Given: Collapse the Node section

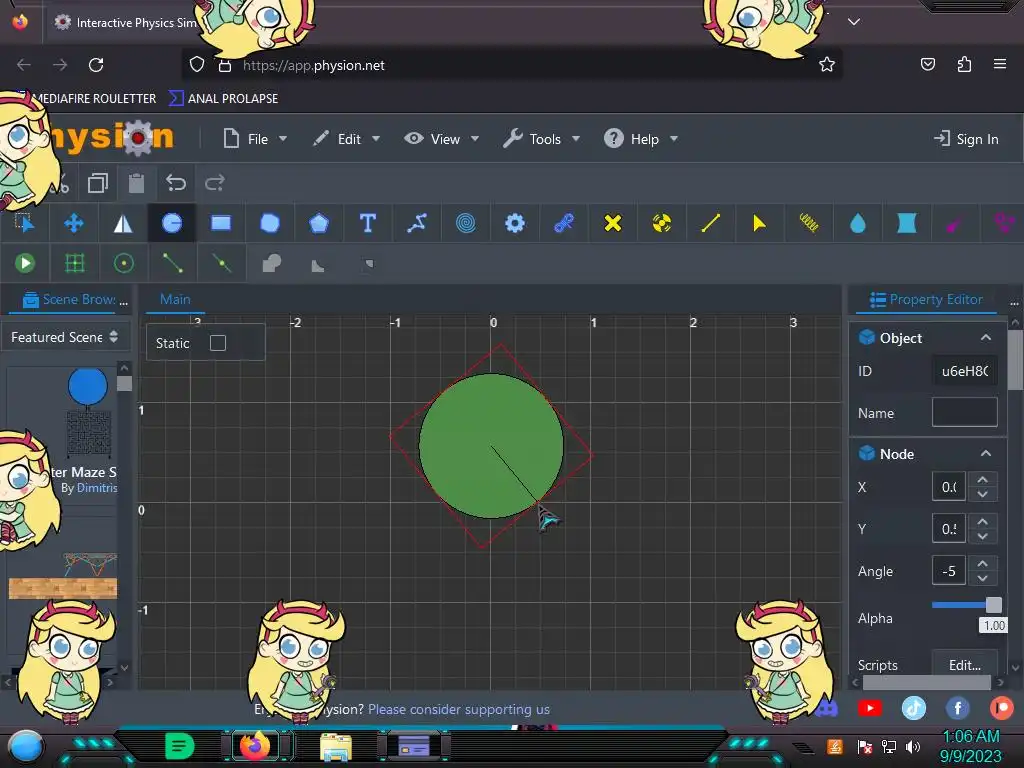Looking at the screenshot, I should [x=986, y=454].
